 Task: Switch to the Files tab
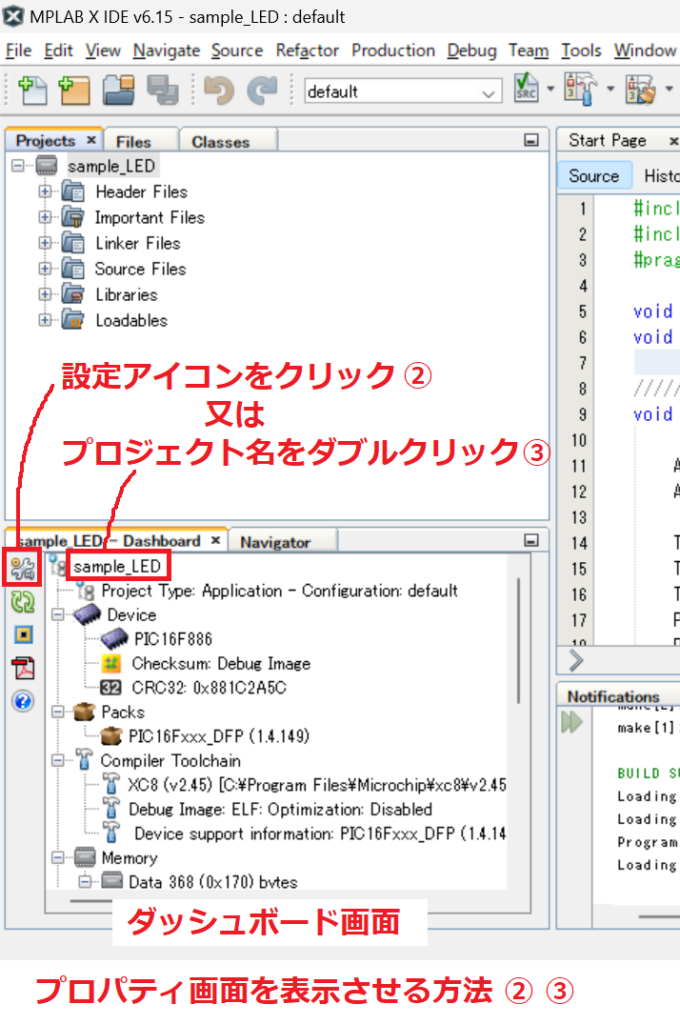(133, 141)
